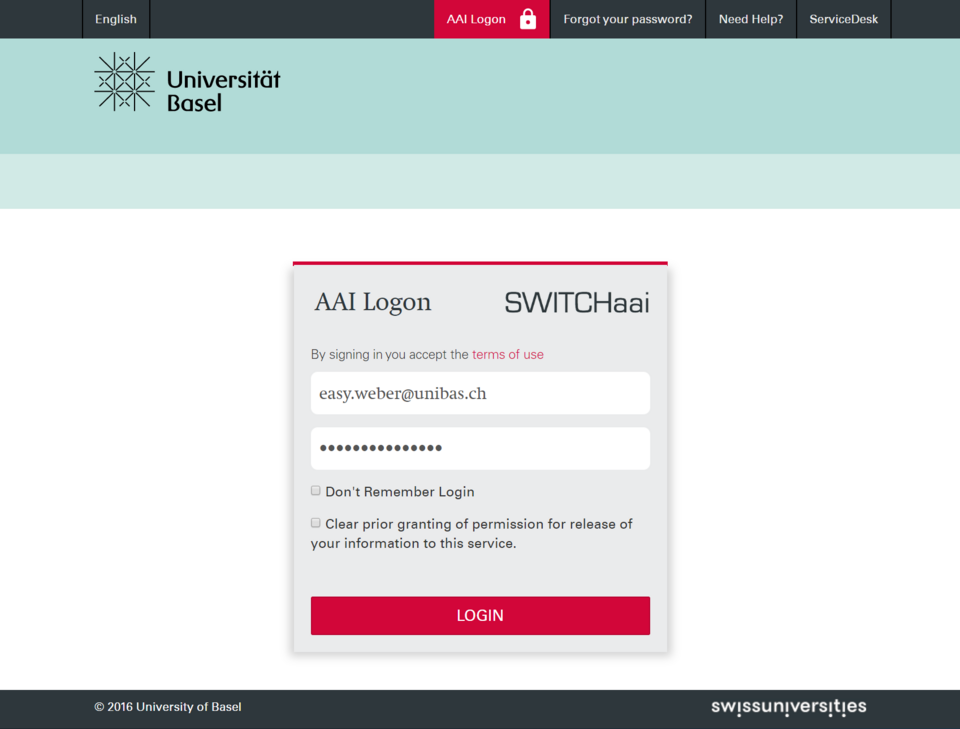Screen dimensions: 960x729
Task: Select the AAI Logon tab label
Action: 476,19
